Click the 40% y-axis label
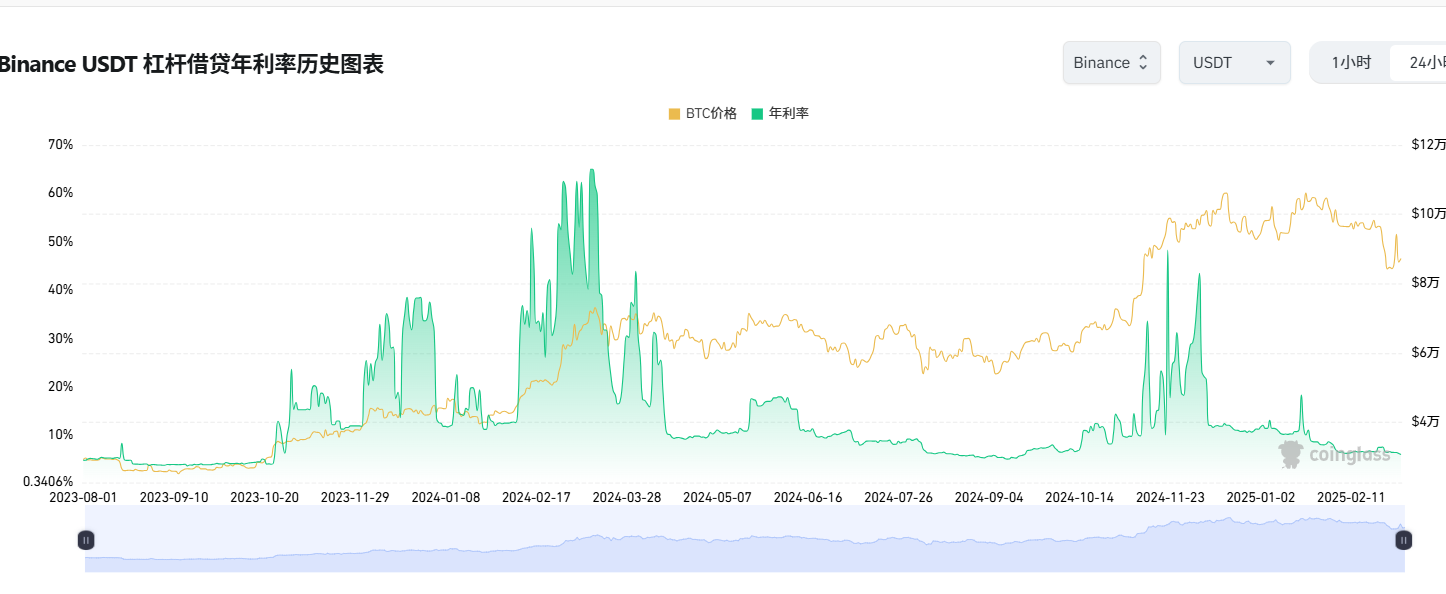Screen dimensions: 1446x594 [x=60, y=290]
